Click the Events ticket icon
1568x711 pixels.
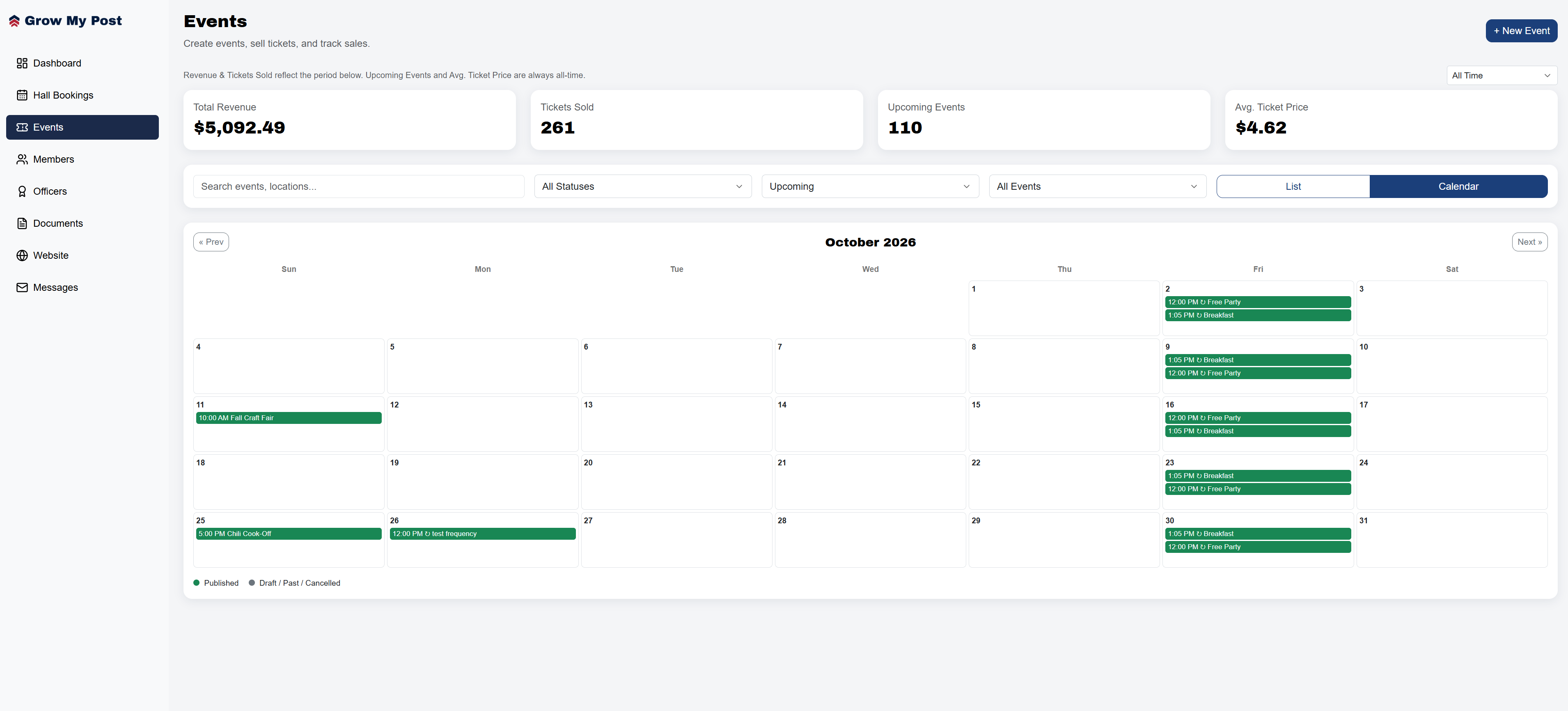click(22, 127)
